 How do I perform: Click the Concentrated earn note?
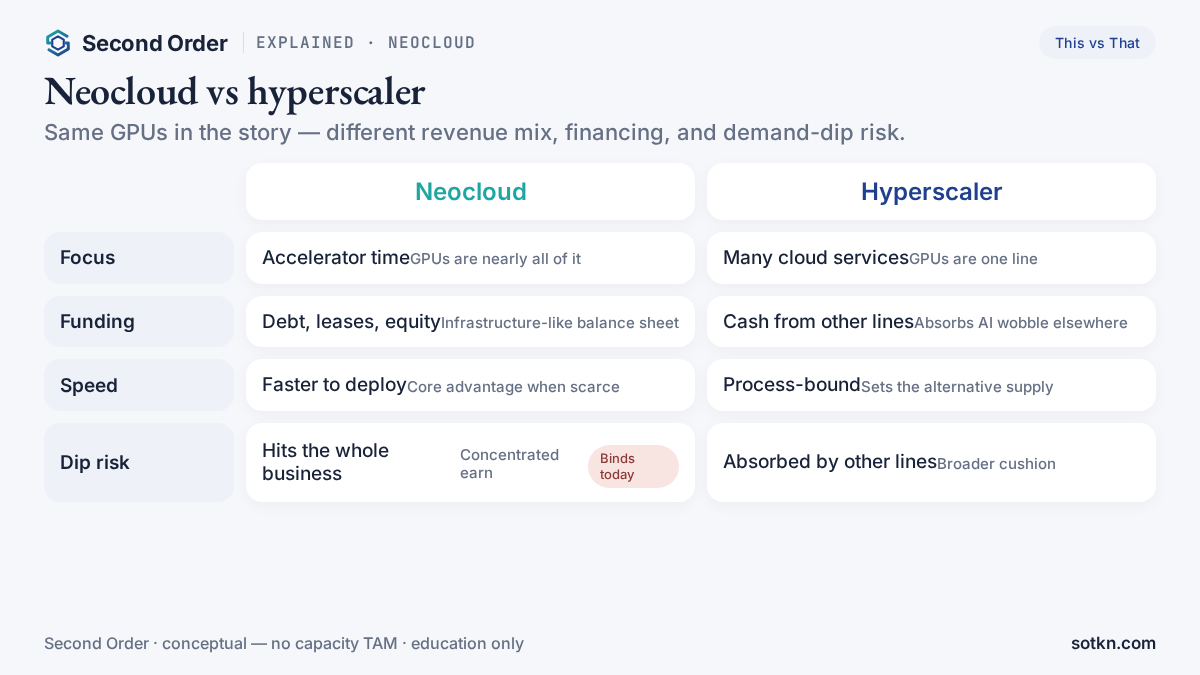510,463
